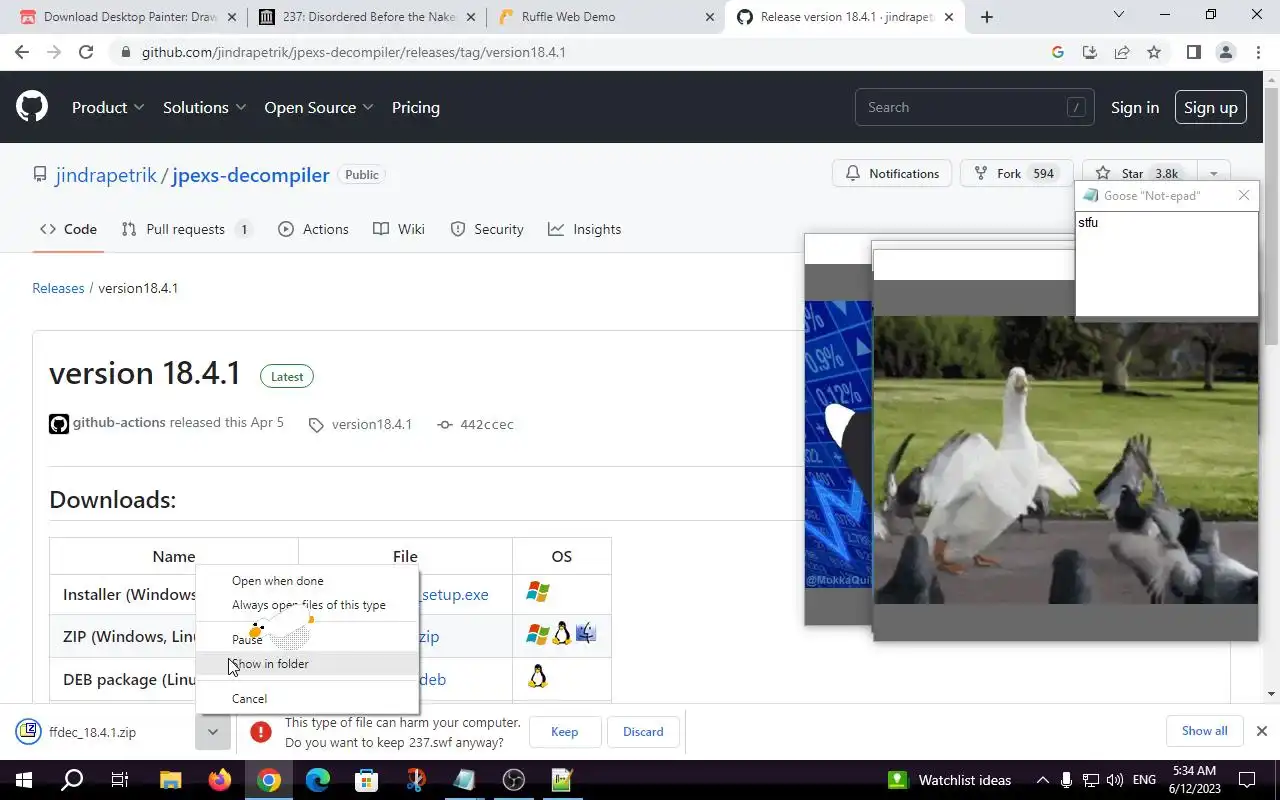Open the Pricing link
1280x800 pixels.
click(x=415, y=107)
